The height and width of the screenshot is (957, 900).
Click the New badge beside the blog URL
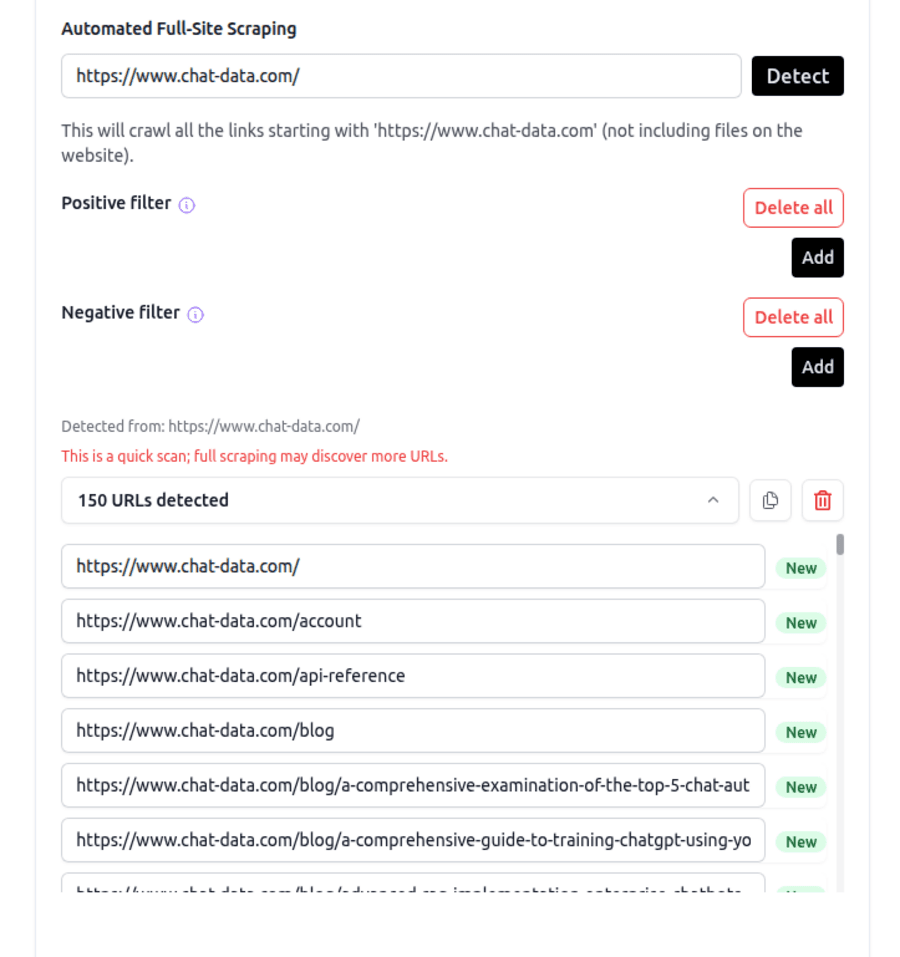tap(800, 732)
